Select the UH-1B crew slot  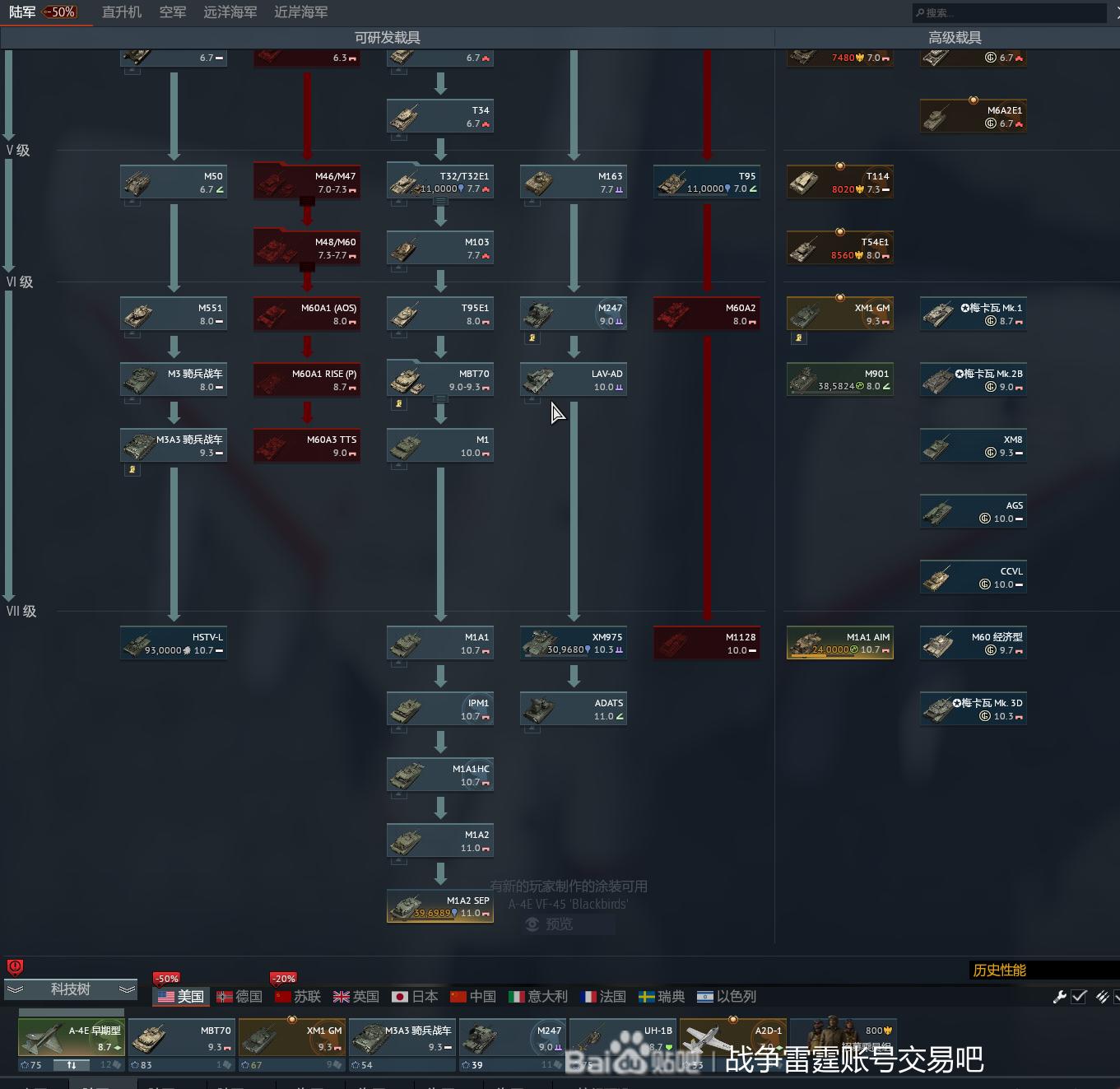tap(623, 1039)
